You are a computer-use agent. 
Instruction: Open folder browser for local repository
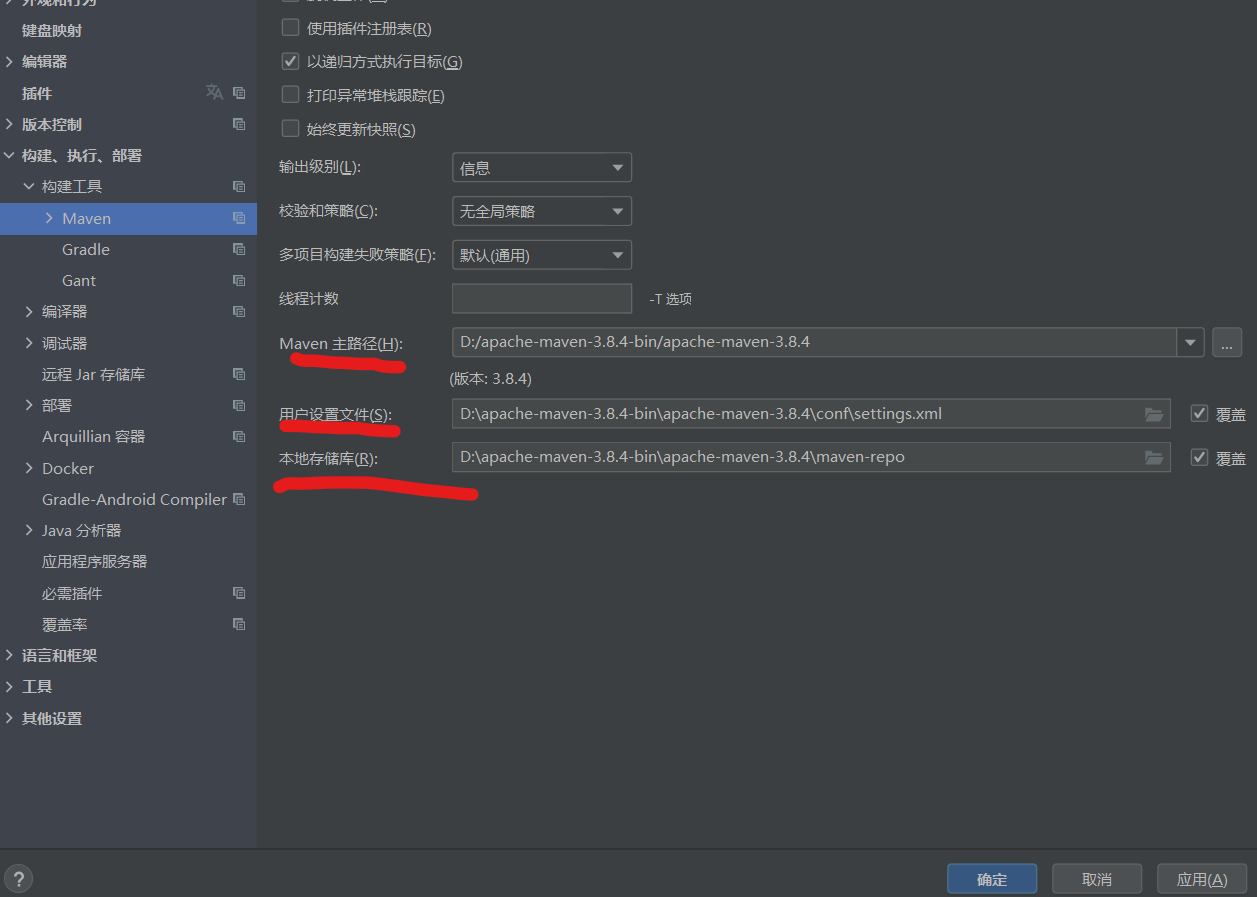click(x=1154, y=458)
